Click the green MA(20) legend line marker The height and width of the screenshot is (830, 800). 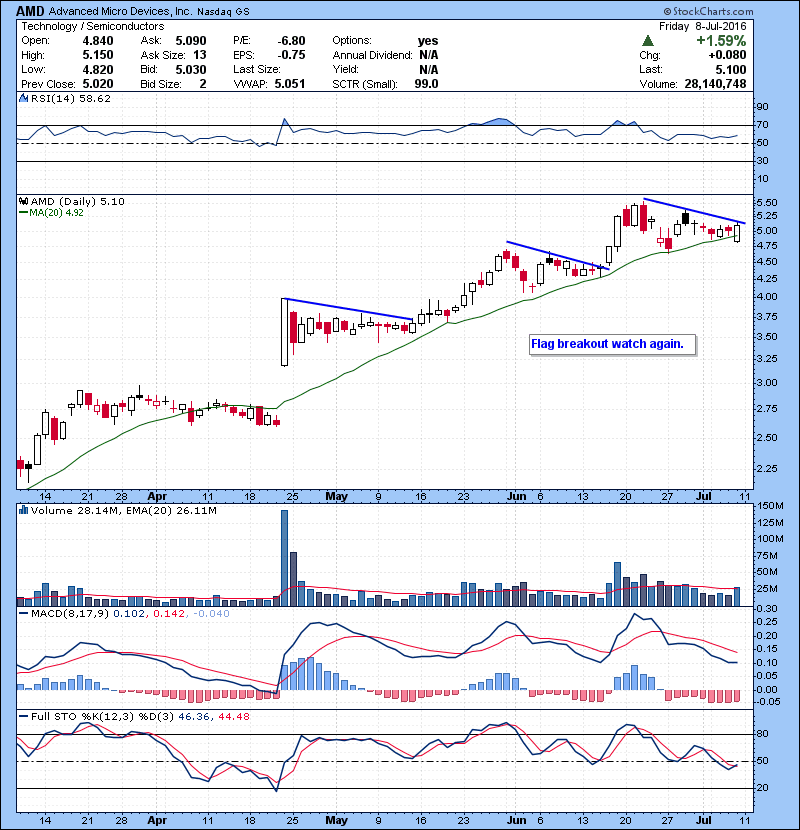click(23, 213)
